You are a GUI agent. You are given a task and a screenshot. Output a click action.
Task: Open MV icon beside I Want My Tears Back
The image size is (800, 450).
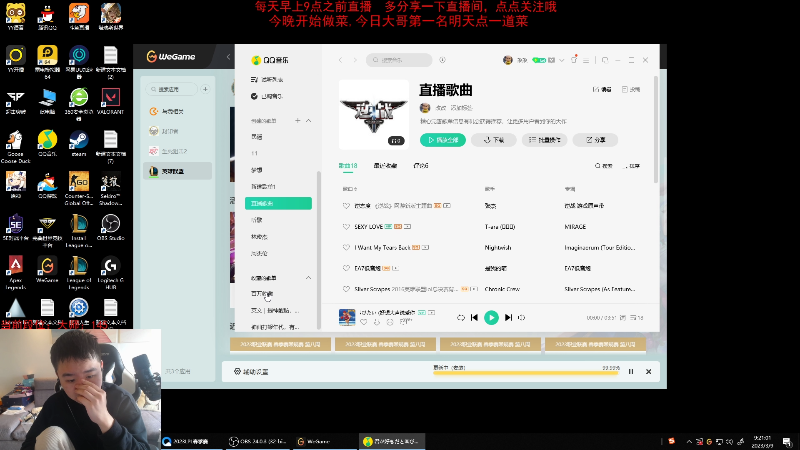pos(426,247)
